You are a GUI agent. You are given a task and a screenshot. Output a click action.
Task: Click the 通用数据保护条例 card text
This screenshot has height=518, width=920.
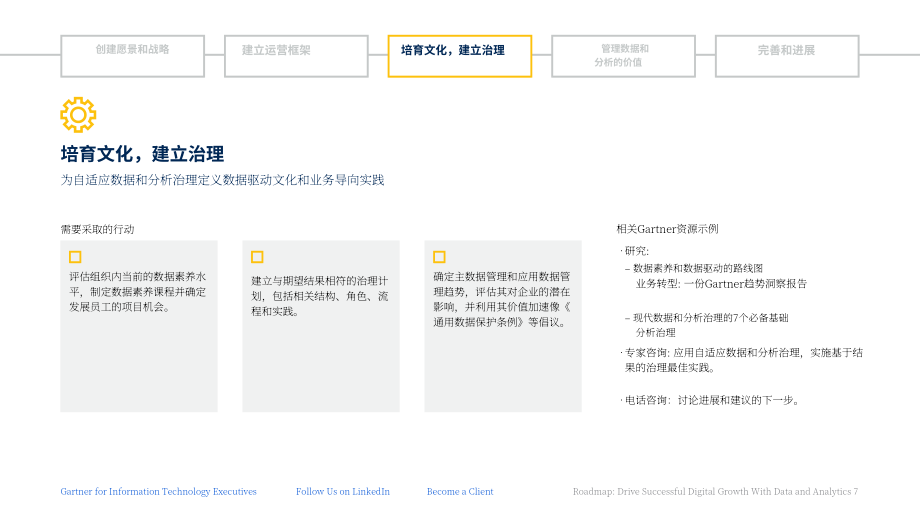point(502,299)
